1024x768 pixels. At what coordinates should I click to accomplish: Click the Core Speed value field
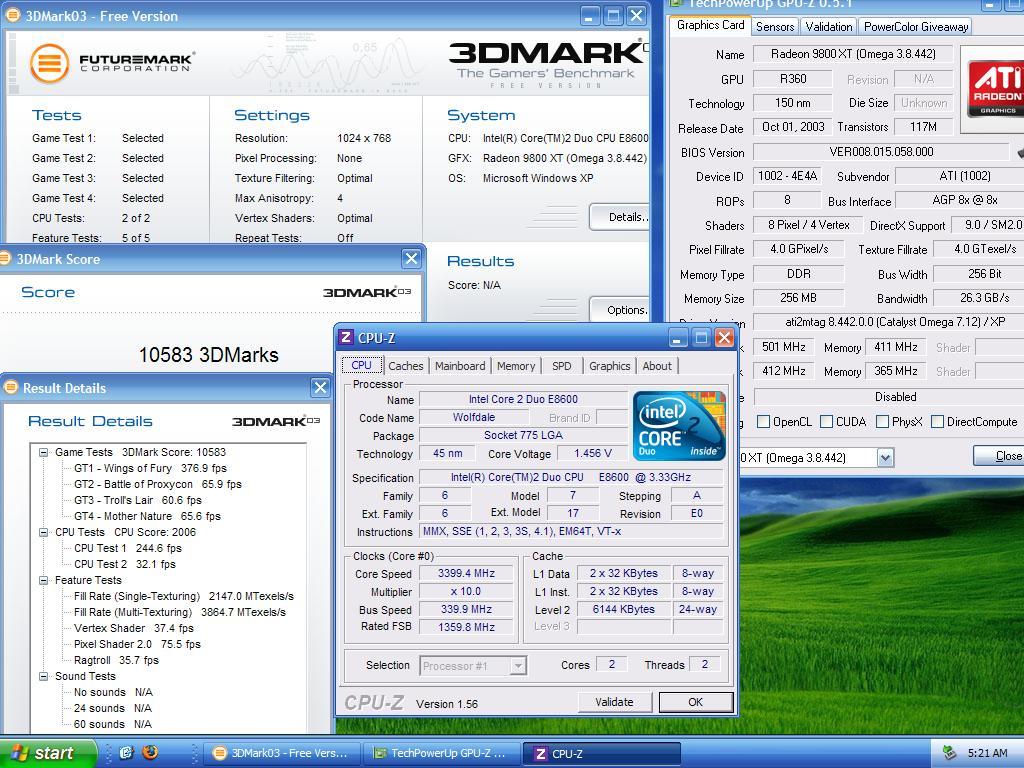click(466, 573)
